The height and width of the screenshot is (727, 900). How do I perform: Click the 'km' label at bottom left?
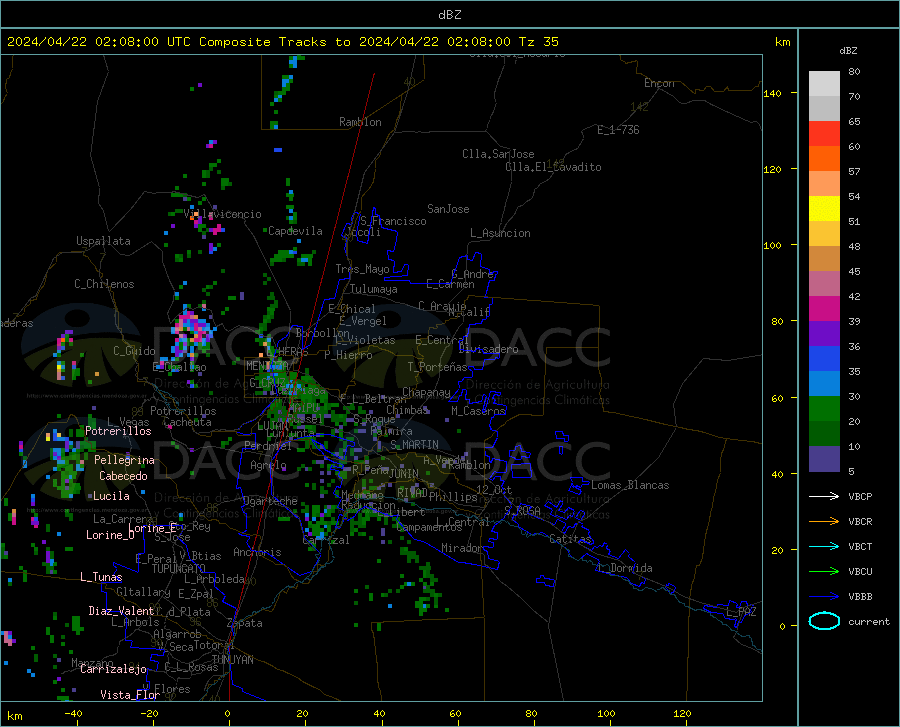tap(14, 716)
